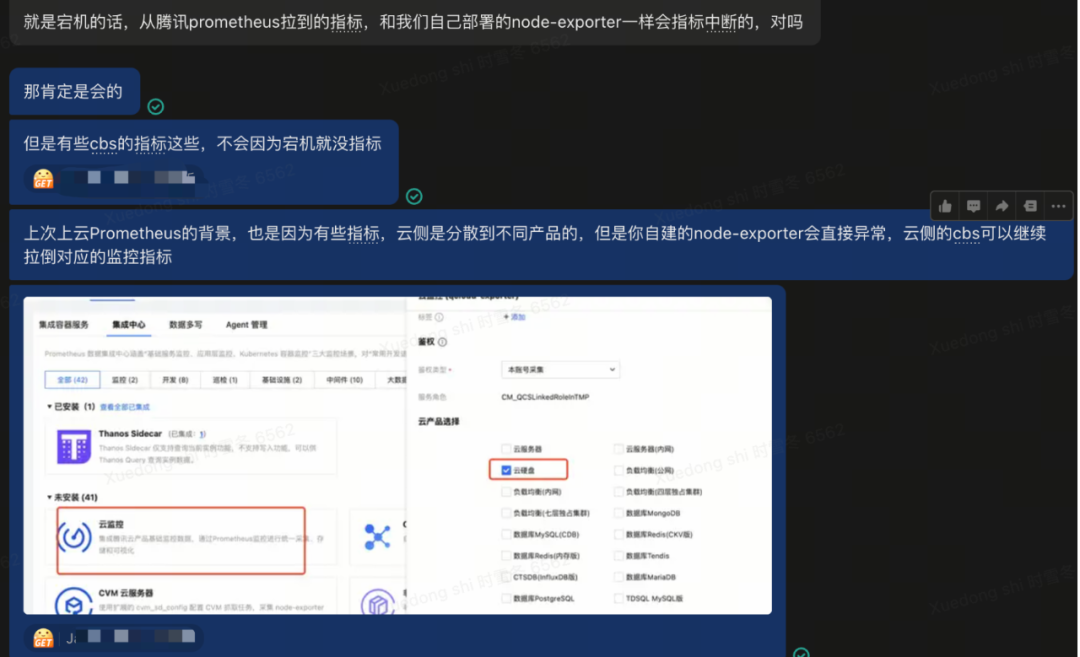Click the 添加 tag link
This screenshot has height=657, width=1080.
(x=515, y=317)
